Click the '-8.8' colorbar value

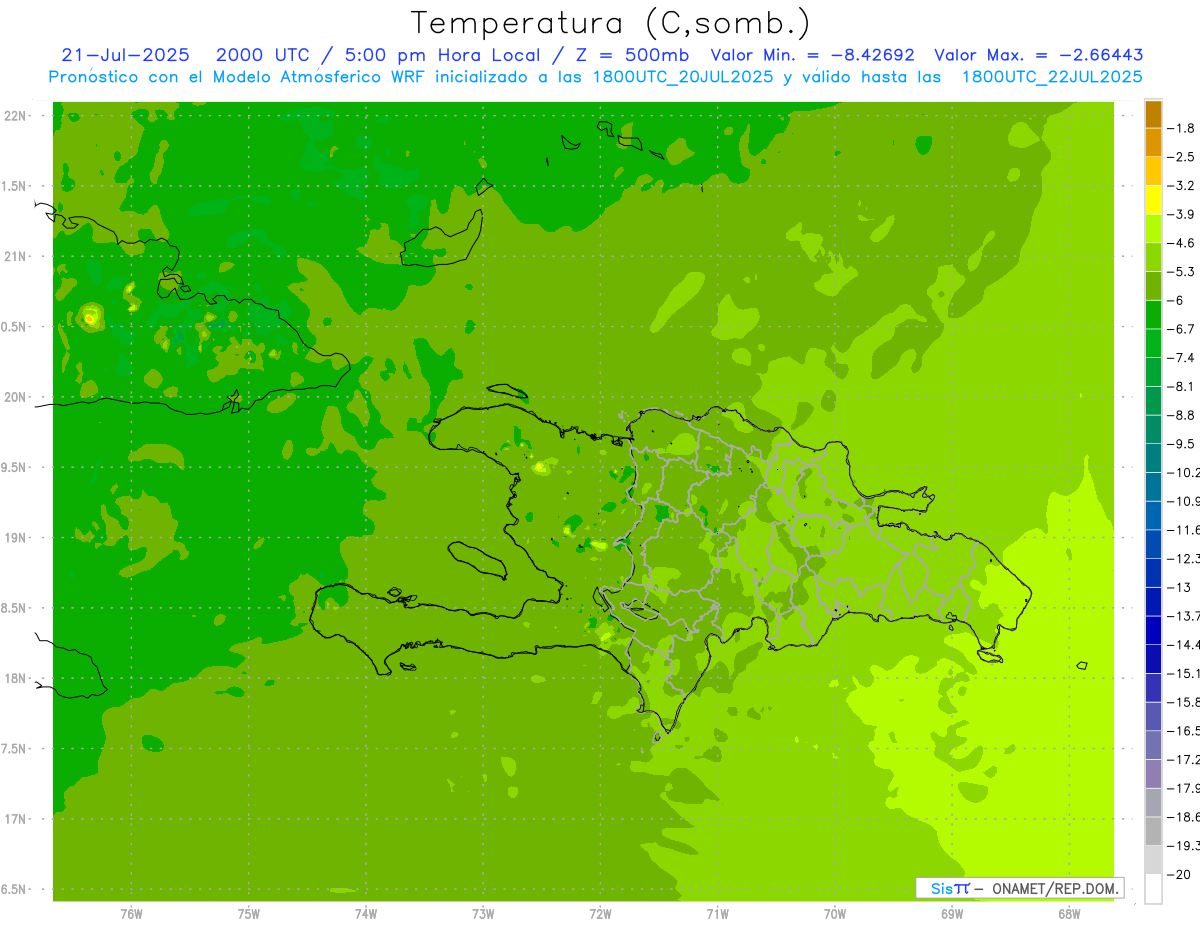pos(1181,415)
